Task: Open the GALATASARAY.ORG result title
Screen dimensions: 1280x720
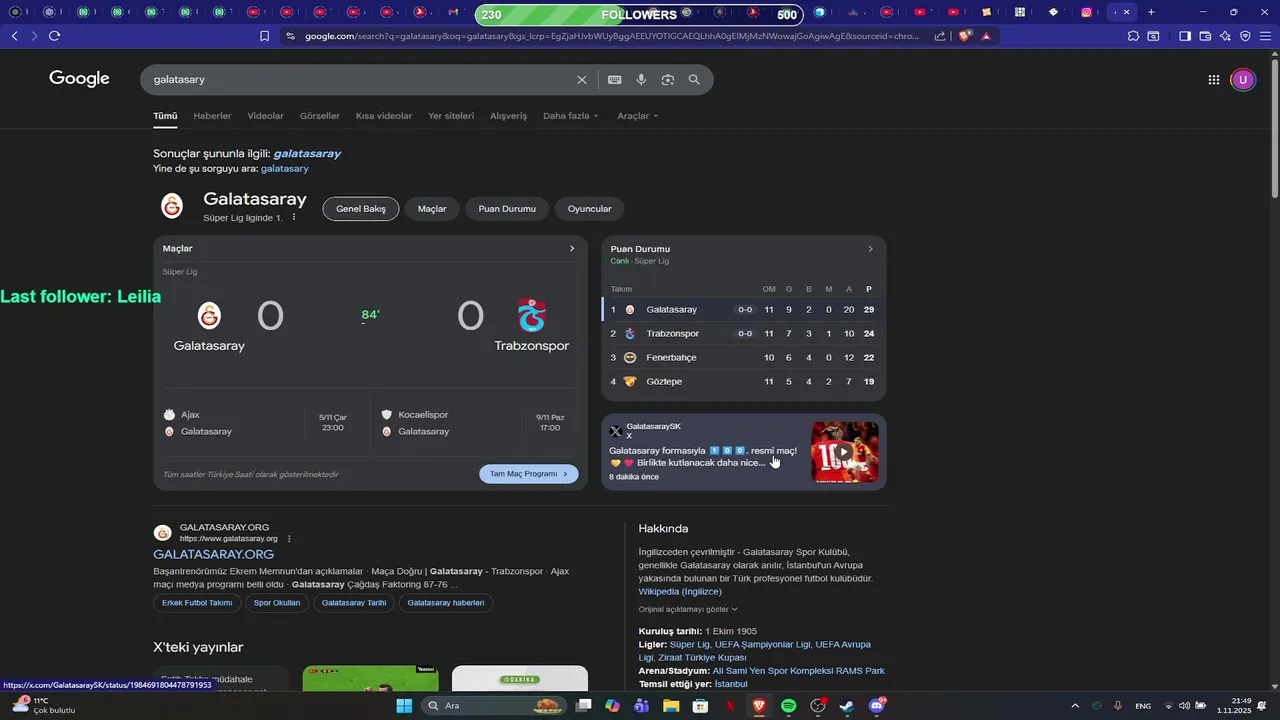Action: click(213, 554)
